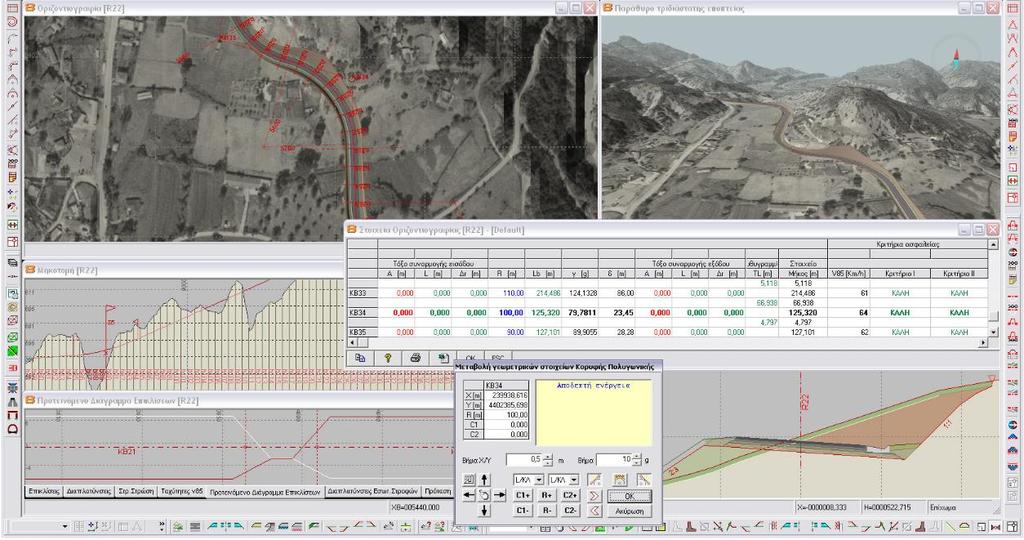Image resolution: width=1024 pixels, height=540 pixels.
Task: Click the icon button left of the up arrow
Action: click(x=469, y=479)
